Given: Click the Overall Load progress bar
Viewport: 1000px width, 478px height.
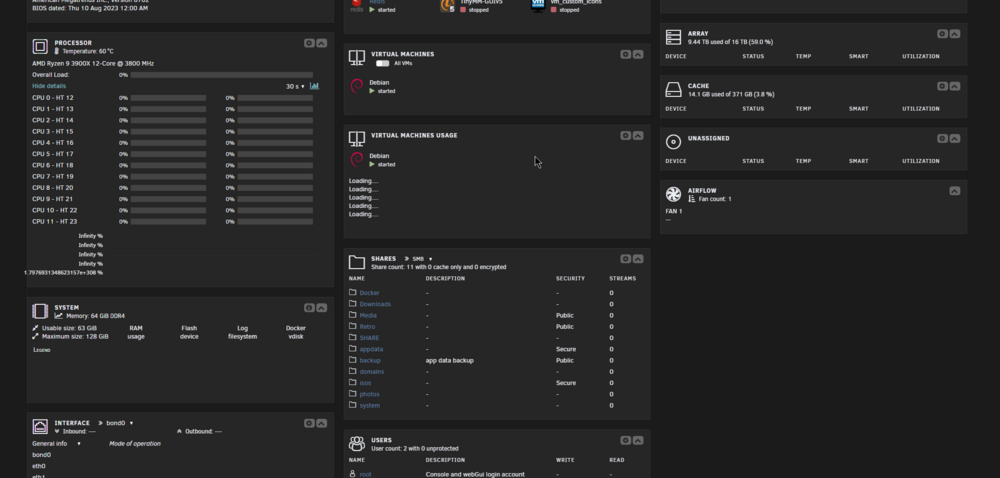Looking at the screenshot, I should (222, 75).
